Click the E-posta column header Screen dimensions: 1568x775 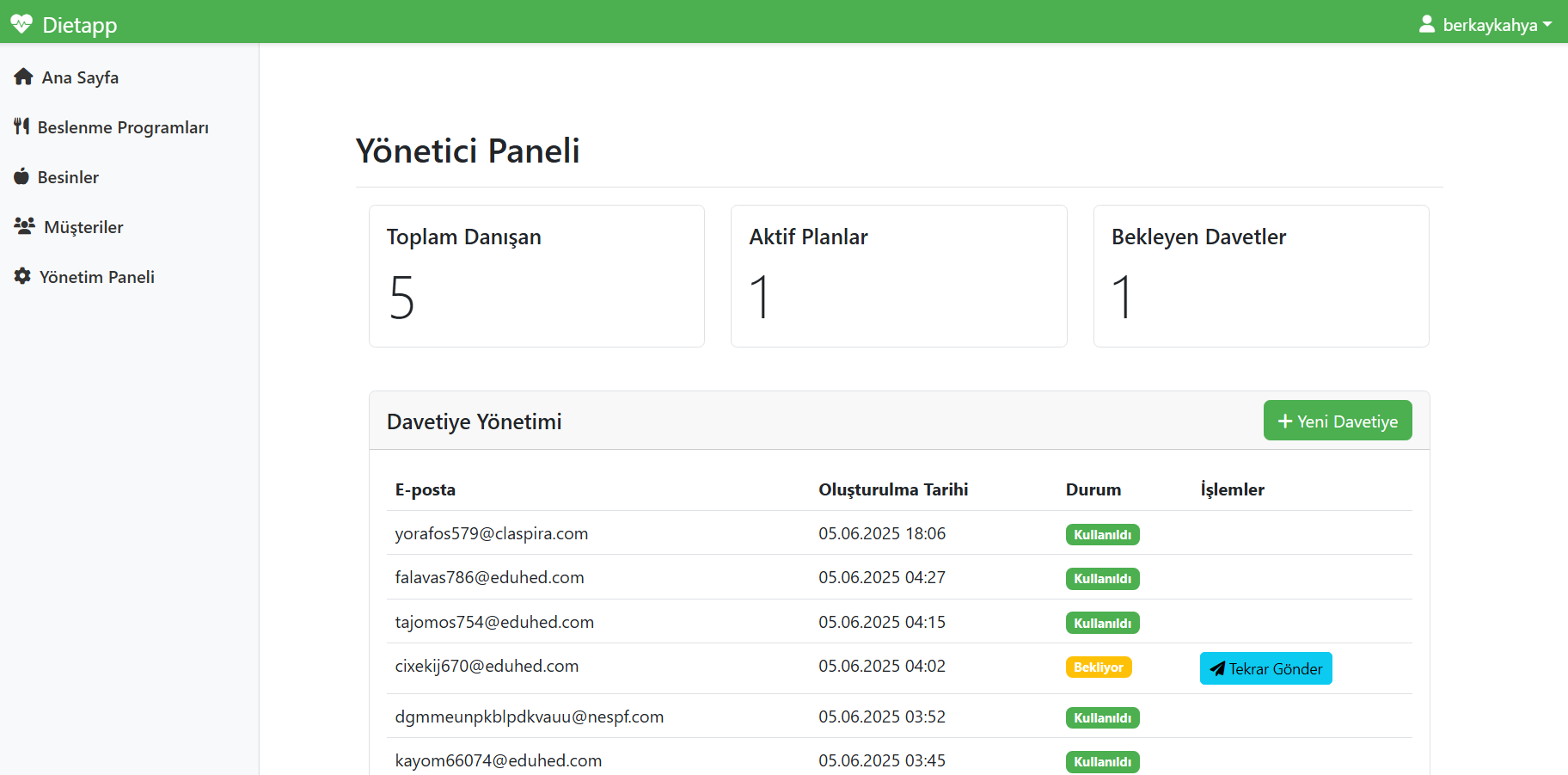point(425,489)
